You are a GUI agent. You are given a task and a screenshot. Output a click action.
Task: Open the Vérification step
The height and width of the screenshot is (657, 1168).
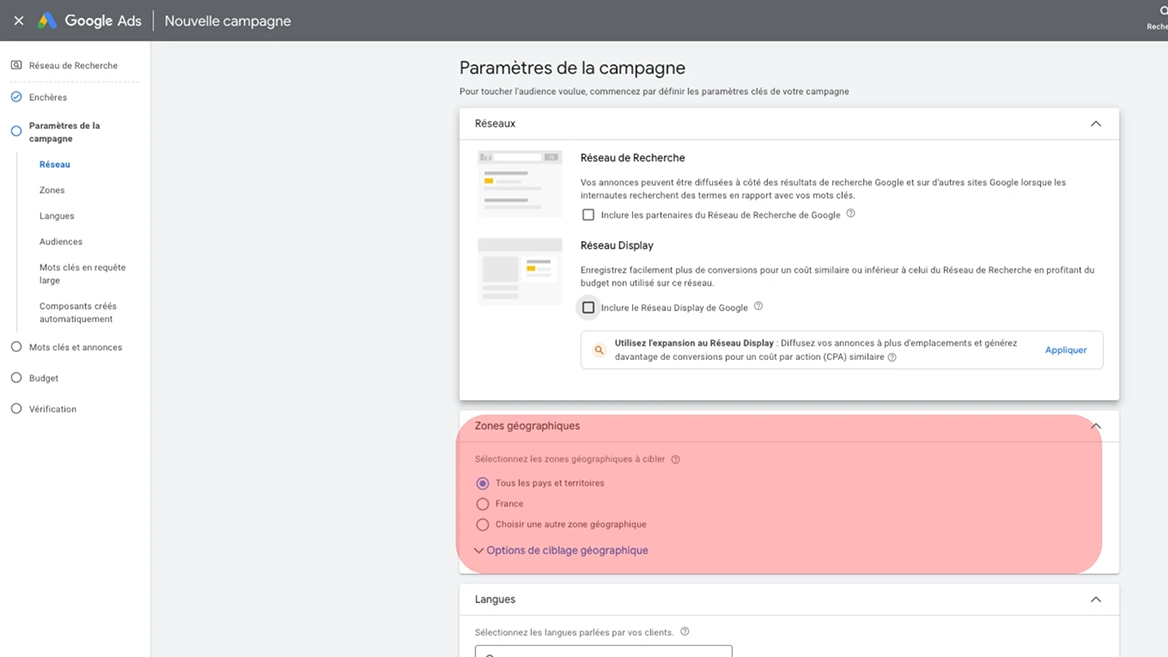pyautogui.click(x=52, y=409)
